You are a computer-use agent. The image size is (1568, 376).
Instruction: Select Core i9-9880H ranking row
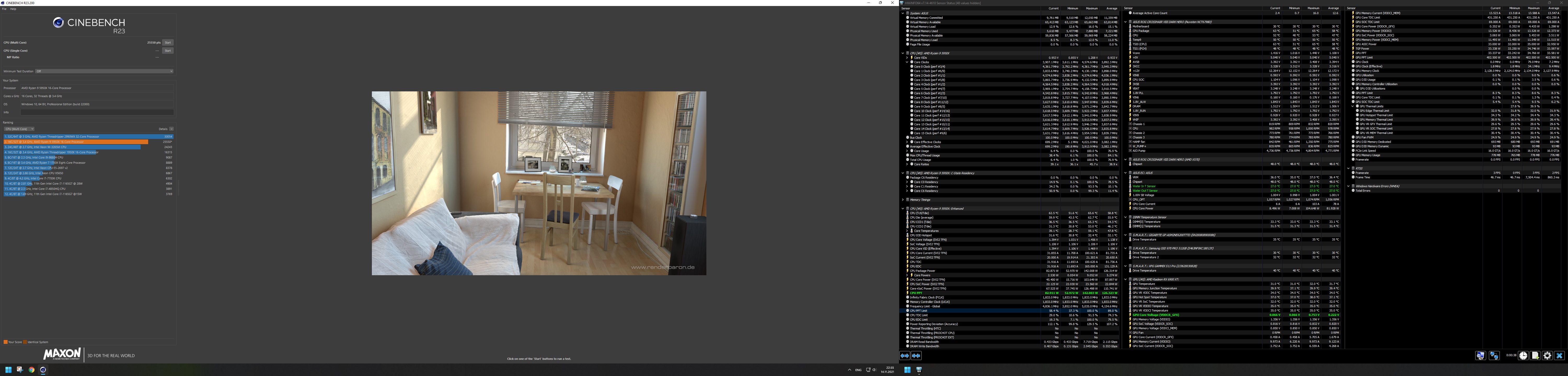point(88,157)
